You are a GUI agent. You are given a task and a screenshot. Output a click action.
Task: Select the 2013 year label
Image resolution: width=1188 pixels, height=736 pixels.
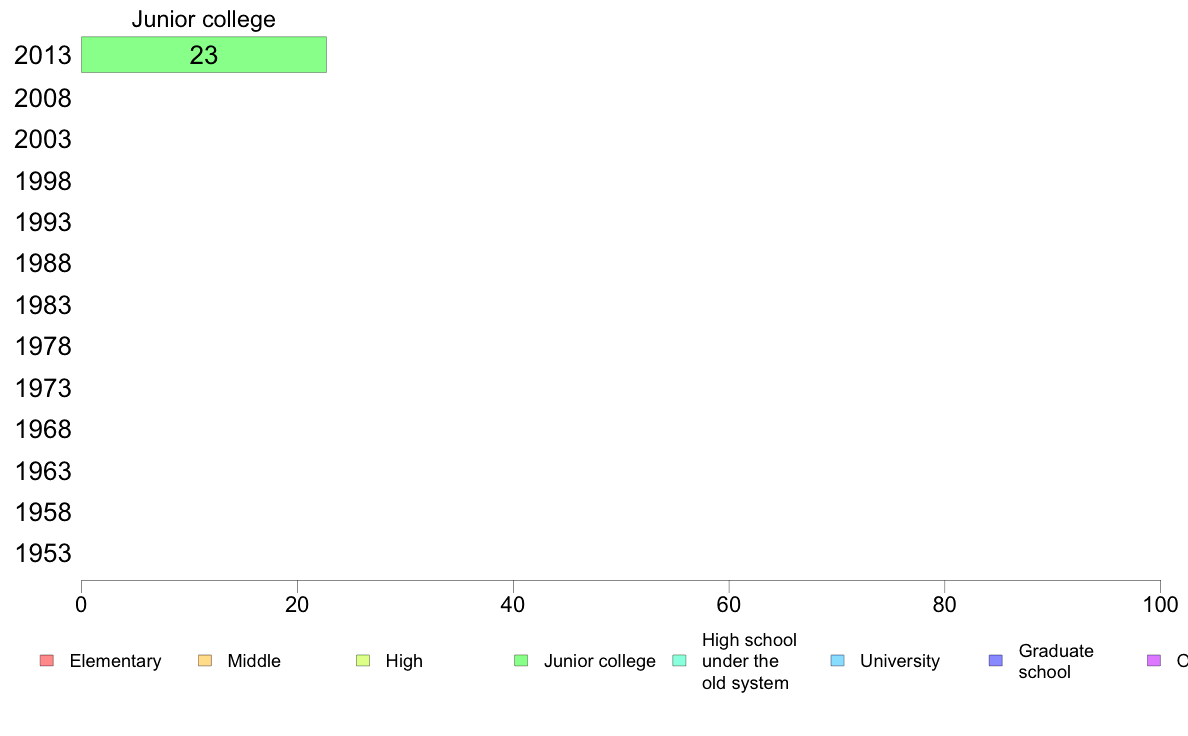42,55
